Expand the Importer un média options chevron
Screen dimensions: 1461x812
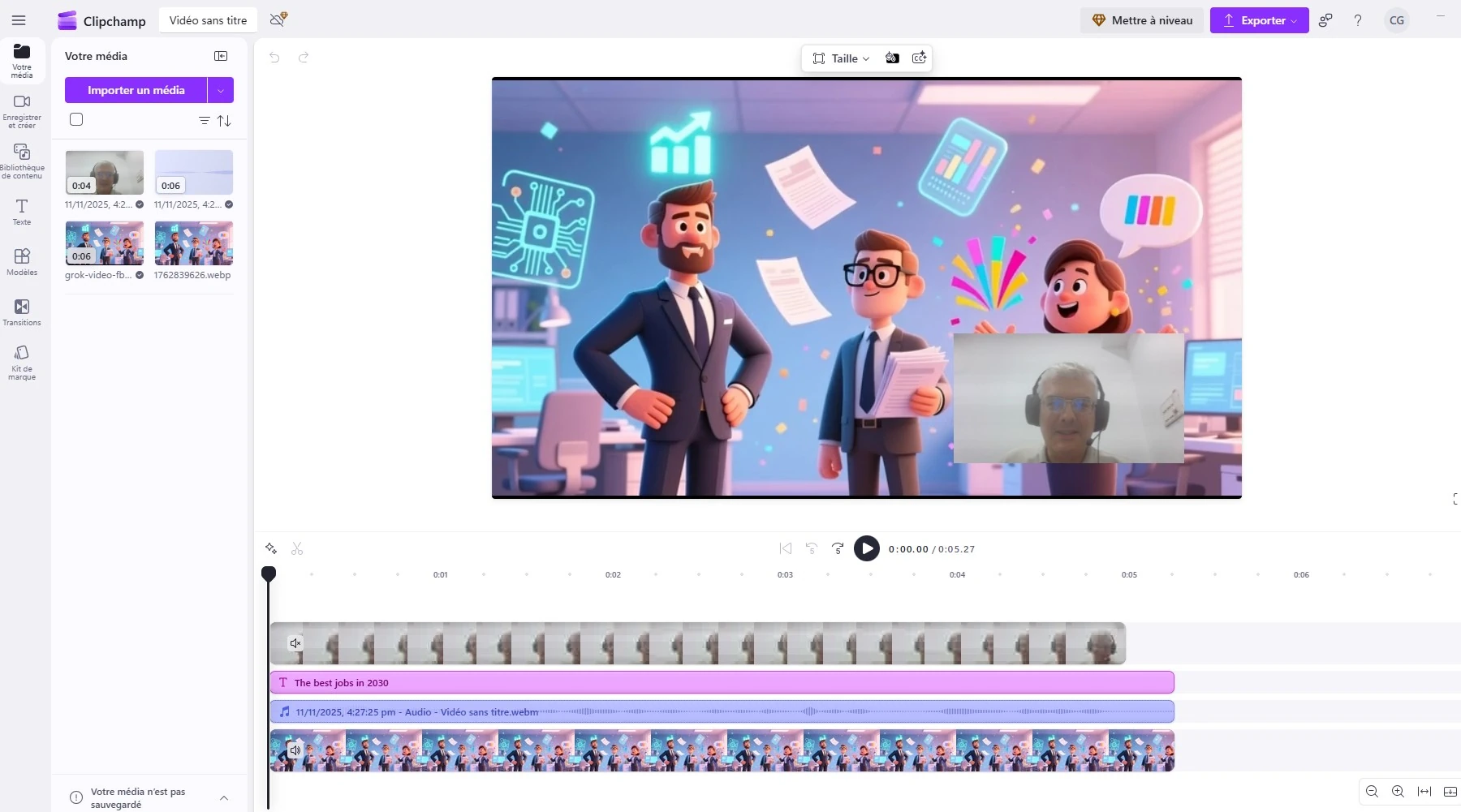[x=220, y=89]
